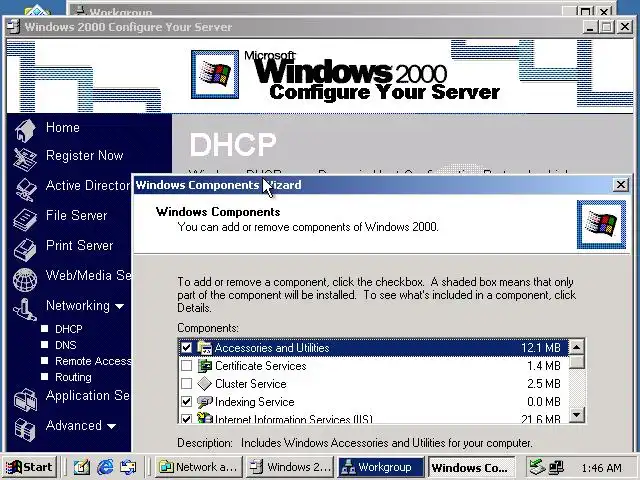
Task: Switch to Windows 2... taskbar button
Action: click(x=290, y=467)
